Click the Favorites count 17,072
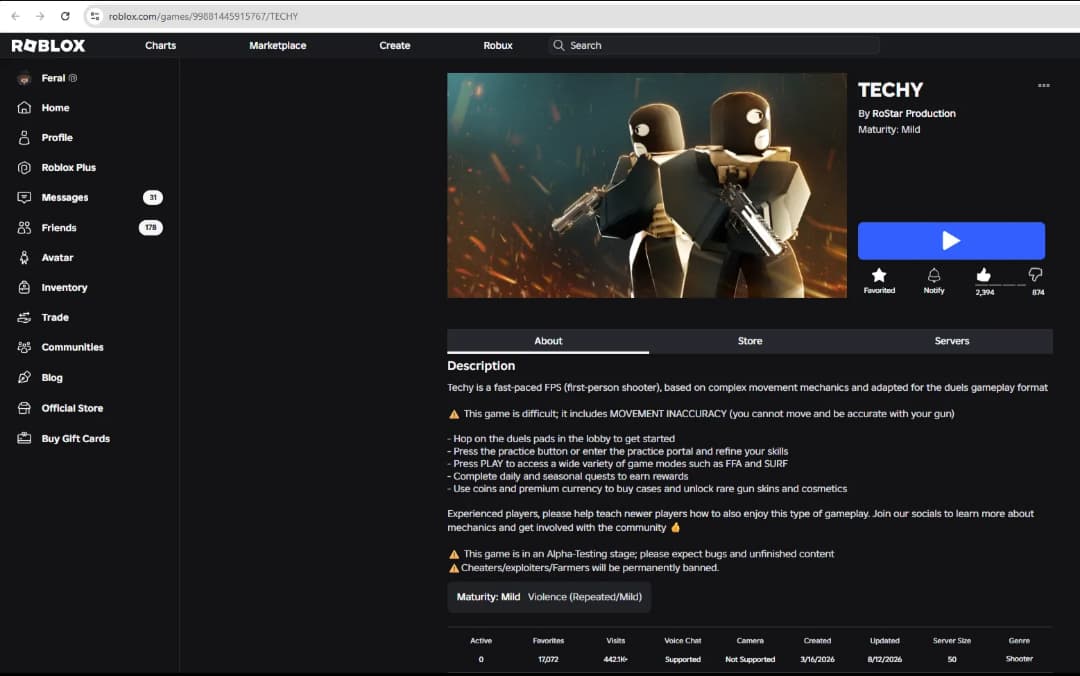Viewport: 1080px width, 676px height. click(x=548, y=659)
